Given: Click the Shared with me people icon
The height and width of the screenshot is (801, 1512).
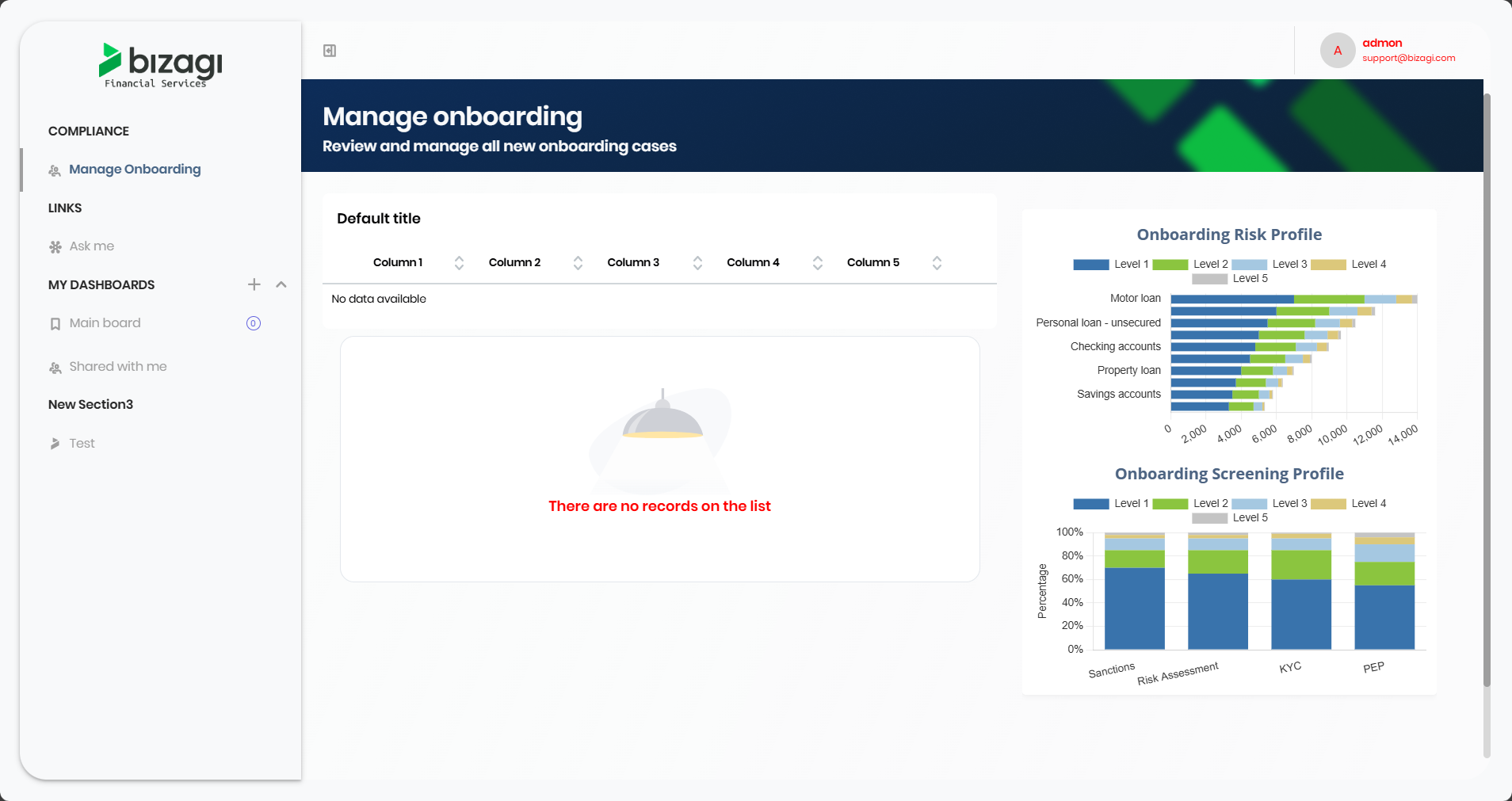Looking at the screenshot, I should [55, 368].
